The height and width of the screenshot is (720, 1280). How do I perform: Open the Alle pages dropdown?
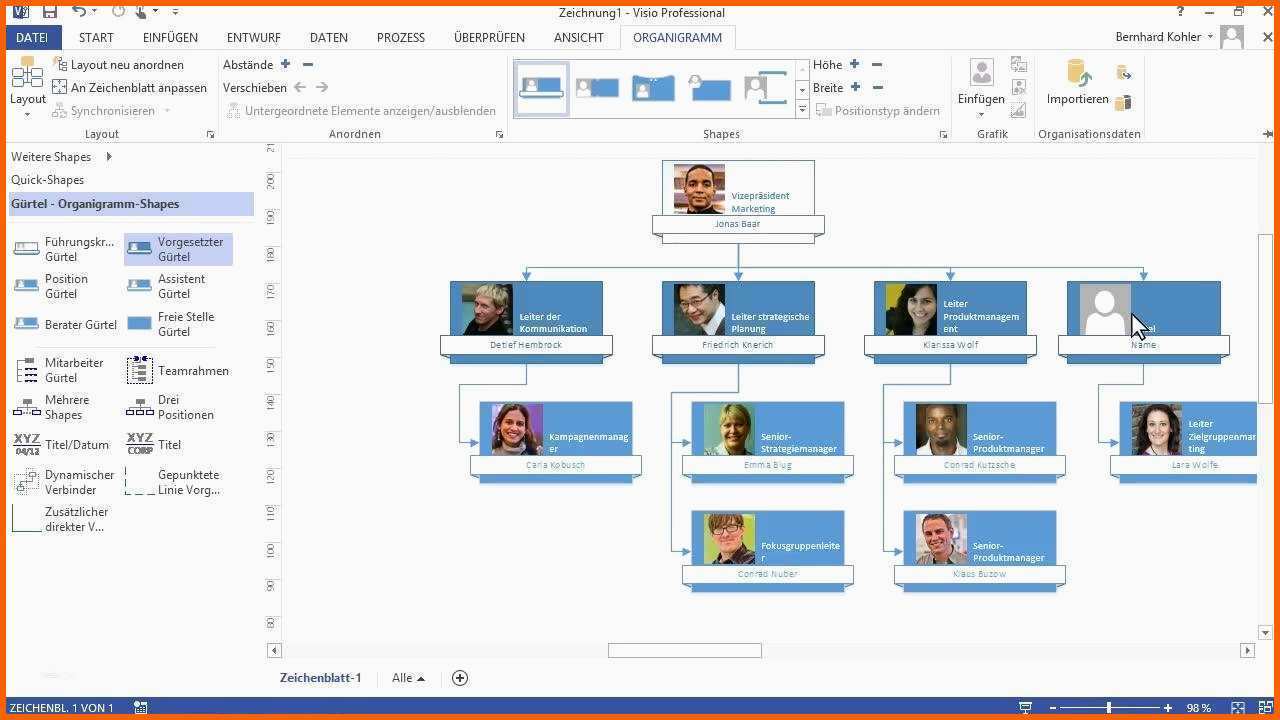(408, 678)
